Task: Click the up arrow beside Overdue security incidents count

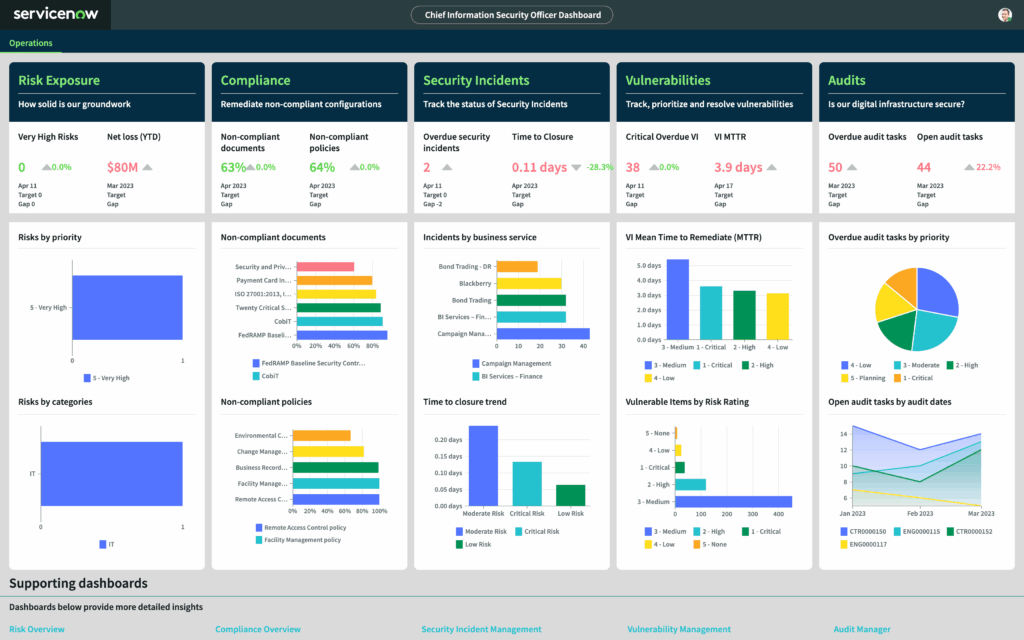Action: 447,168
